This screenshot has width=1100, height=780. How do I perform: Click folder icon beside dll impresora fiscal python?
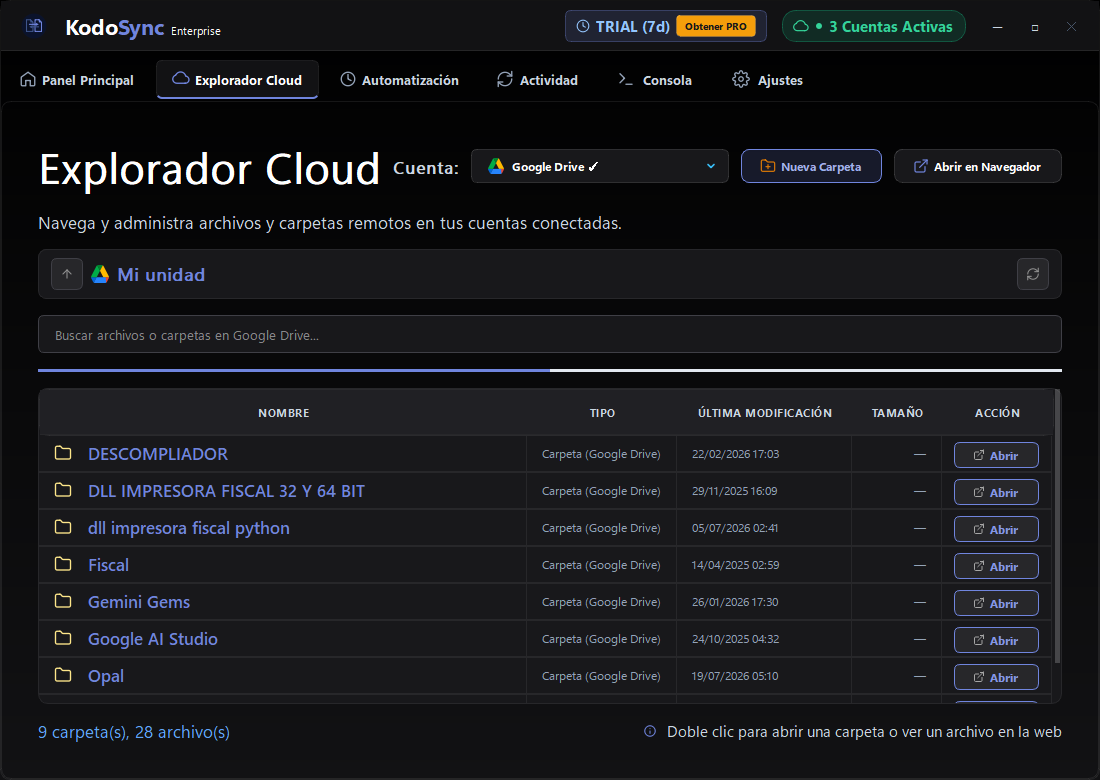[x=63, y=527]
